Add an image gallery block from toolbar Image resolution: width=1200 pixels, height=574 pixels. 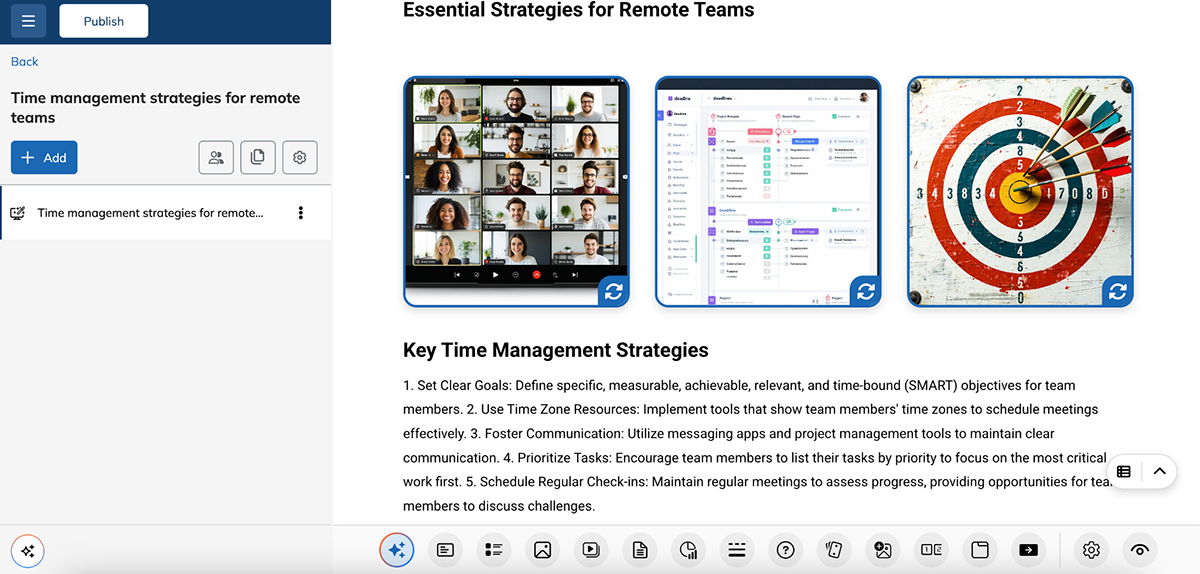[x=883, y=549]
